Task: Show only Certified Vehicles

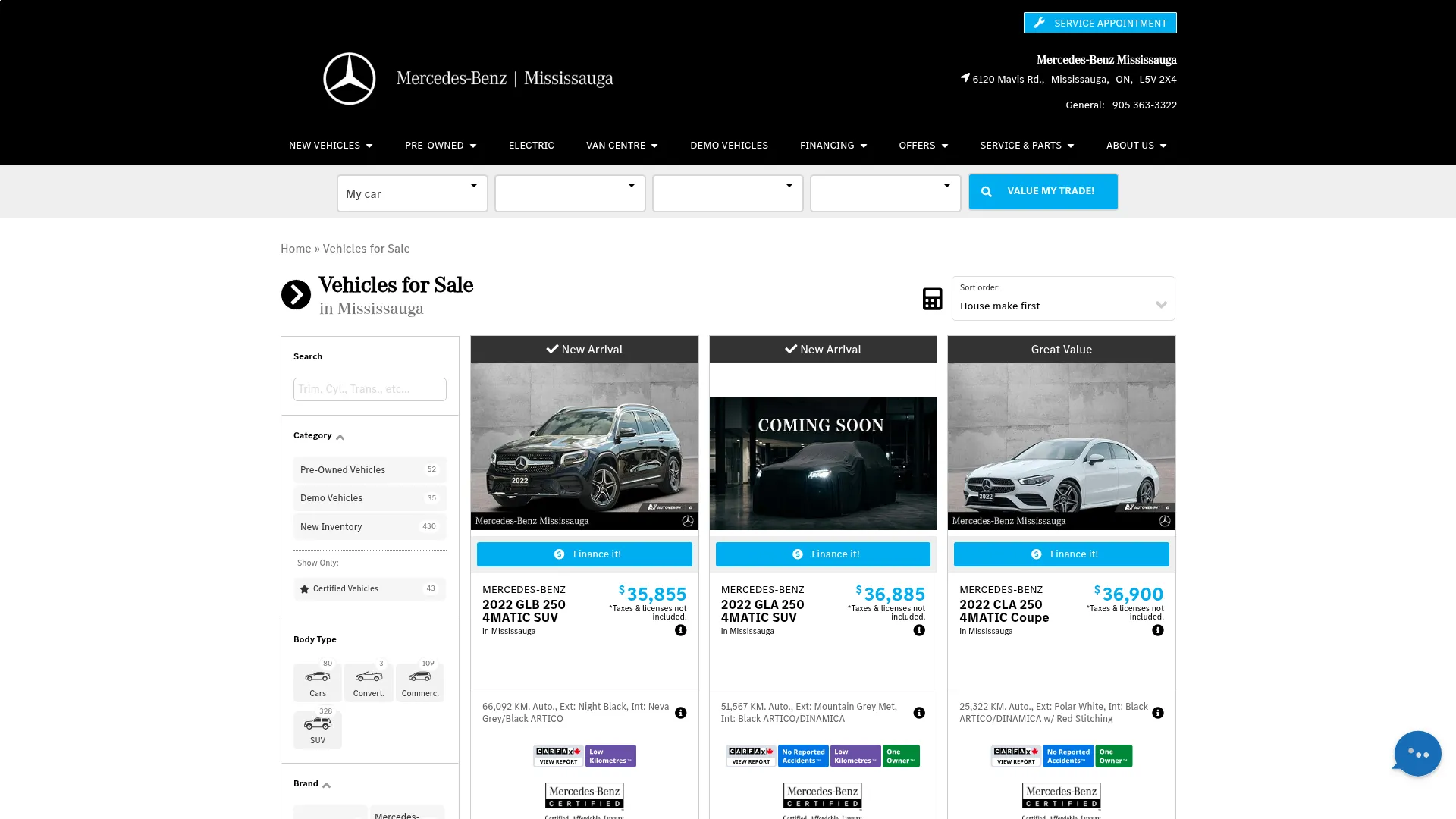Action: pos(369,589)
